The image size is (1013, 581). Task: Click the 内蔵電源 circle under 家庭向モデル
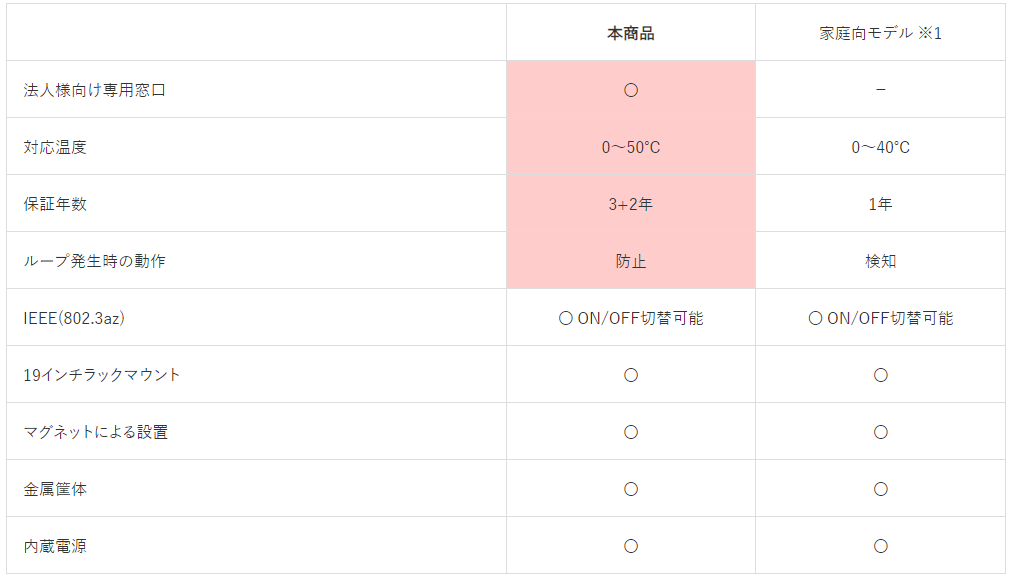click(881, 546)
